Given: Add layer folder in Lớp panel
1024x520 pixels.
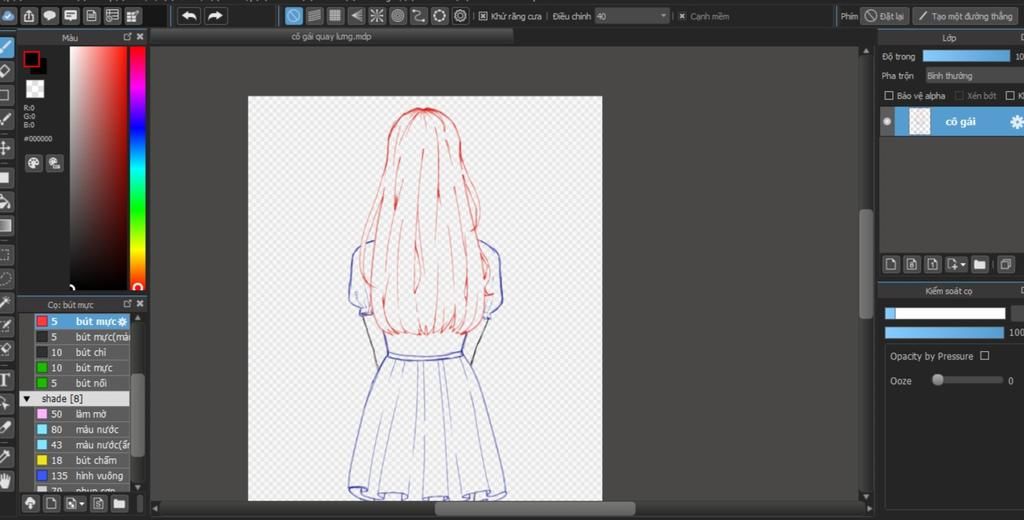Looking at the screenshot, I should [979, 264].
